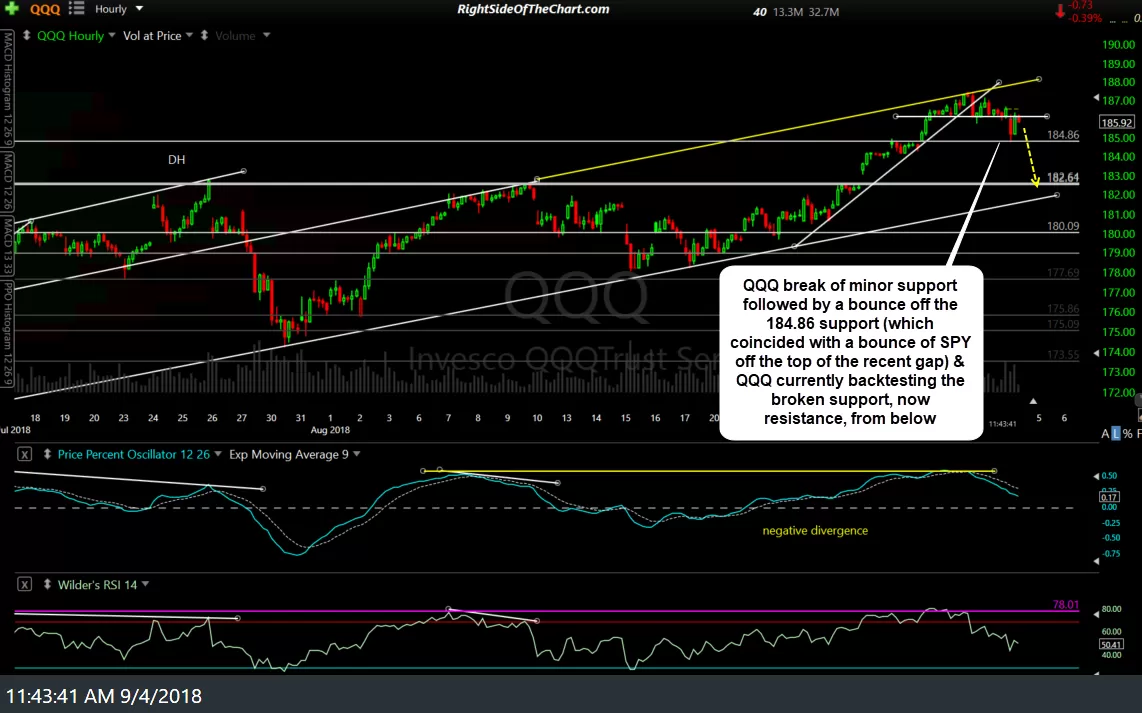Image resolution: width=1142 pixels, height=713 pixels.
Task: Click the move handle of Wilder's RSI
Action: [x=47, y=584]
